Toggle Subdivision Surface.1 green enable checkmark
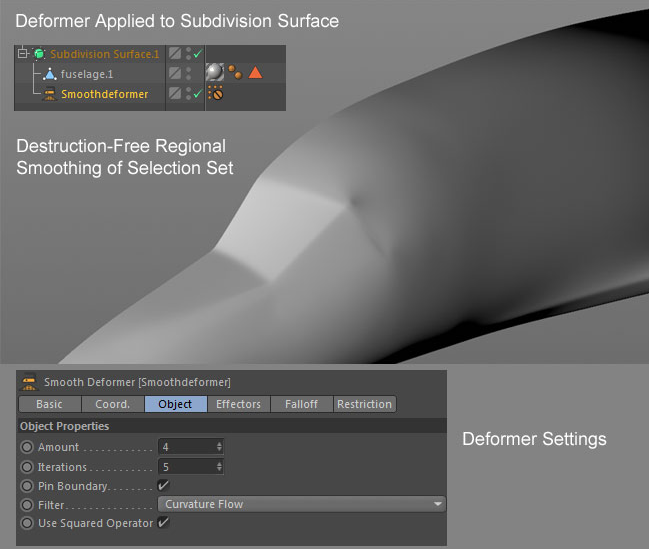Viewport: 649px width, 549px height. pos(197,54)
